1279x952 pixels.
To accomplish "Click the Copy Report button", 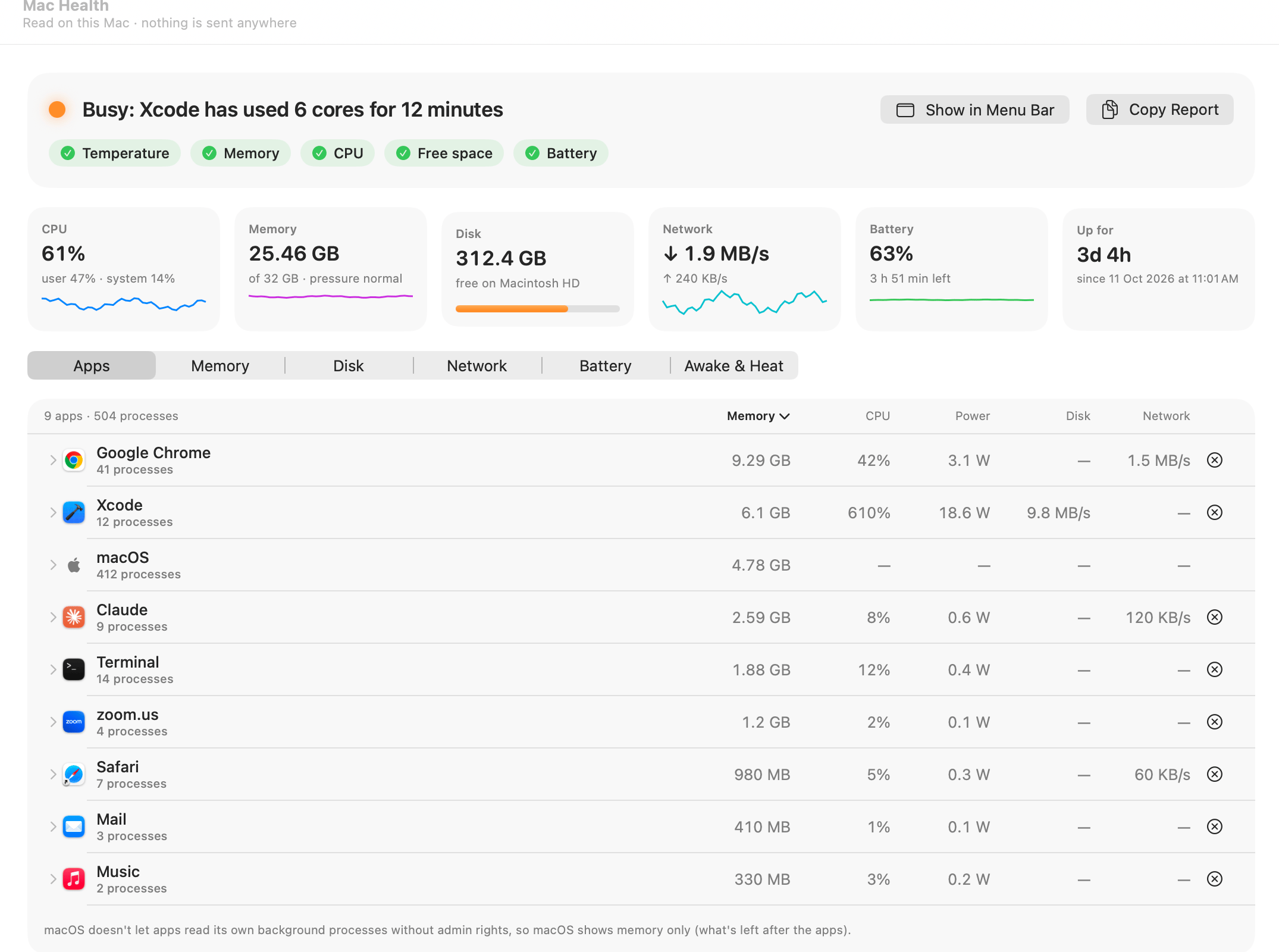I will pos(1159,109).
